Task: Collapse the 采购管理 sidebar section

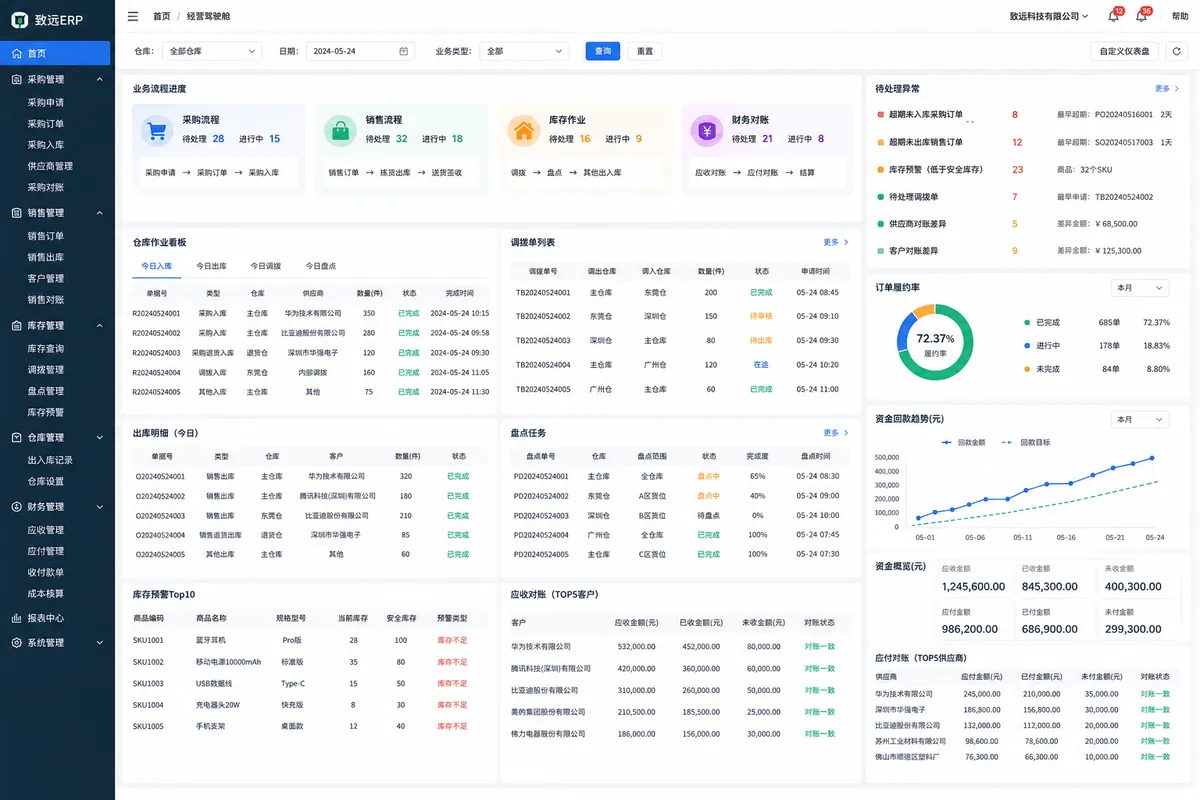Action: click(x=99, y=79)
